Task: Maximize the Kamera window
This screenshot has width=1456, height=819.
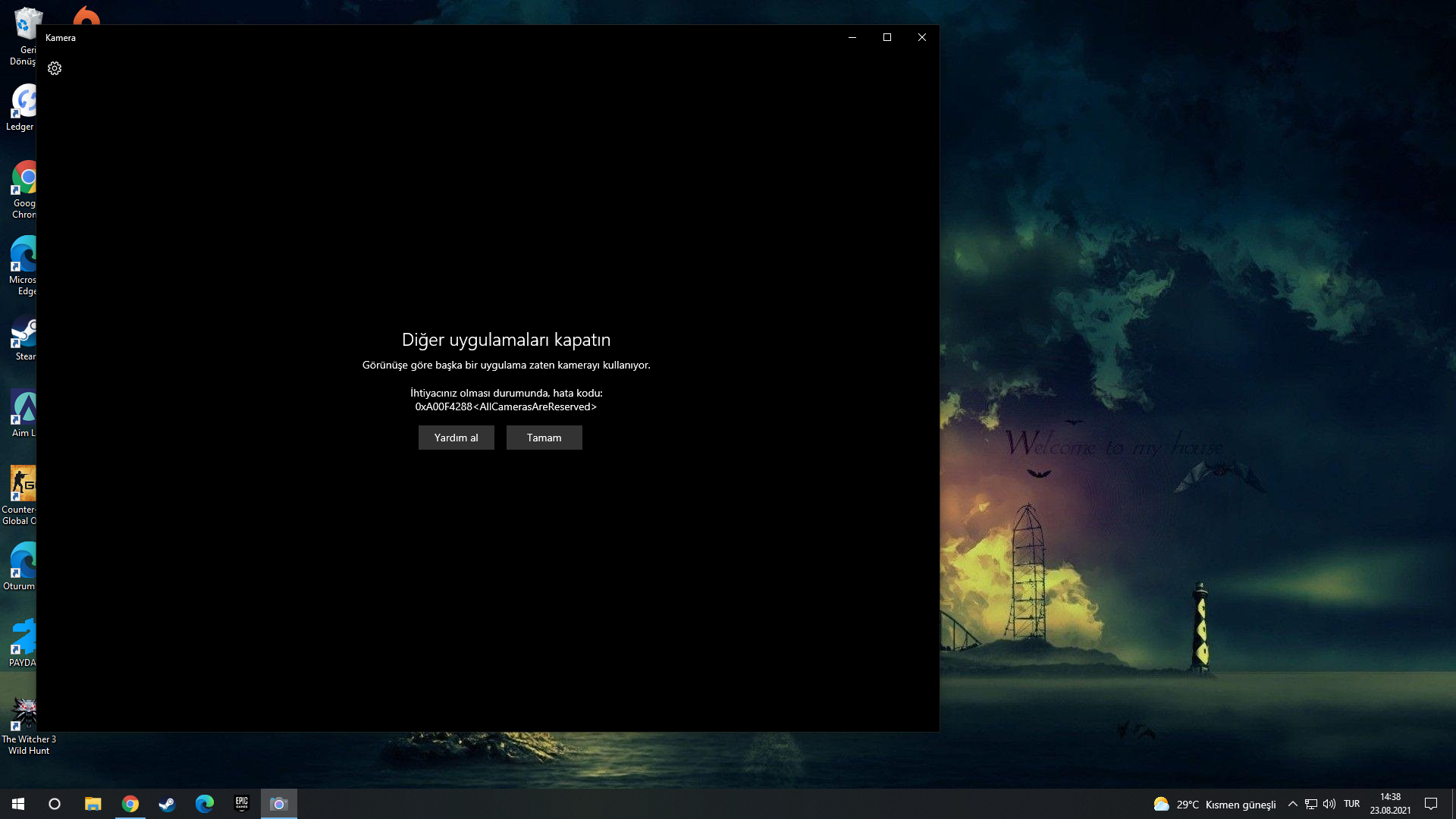Action: click(887, 37)
